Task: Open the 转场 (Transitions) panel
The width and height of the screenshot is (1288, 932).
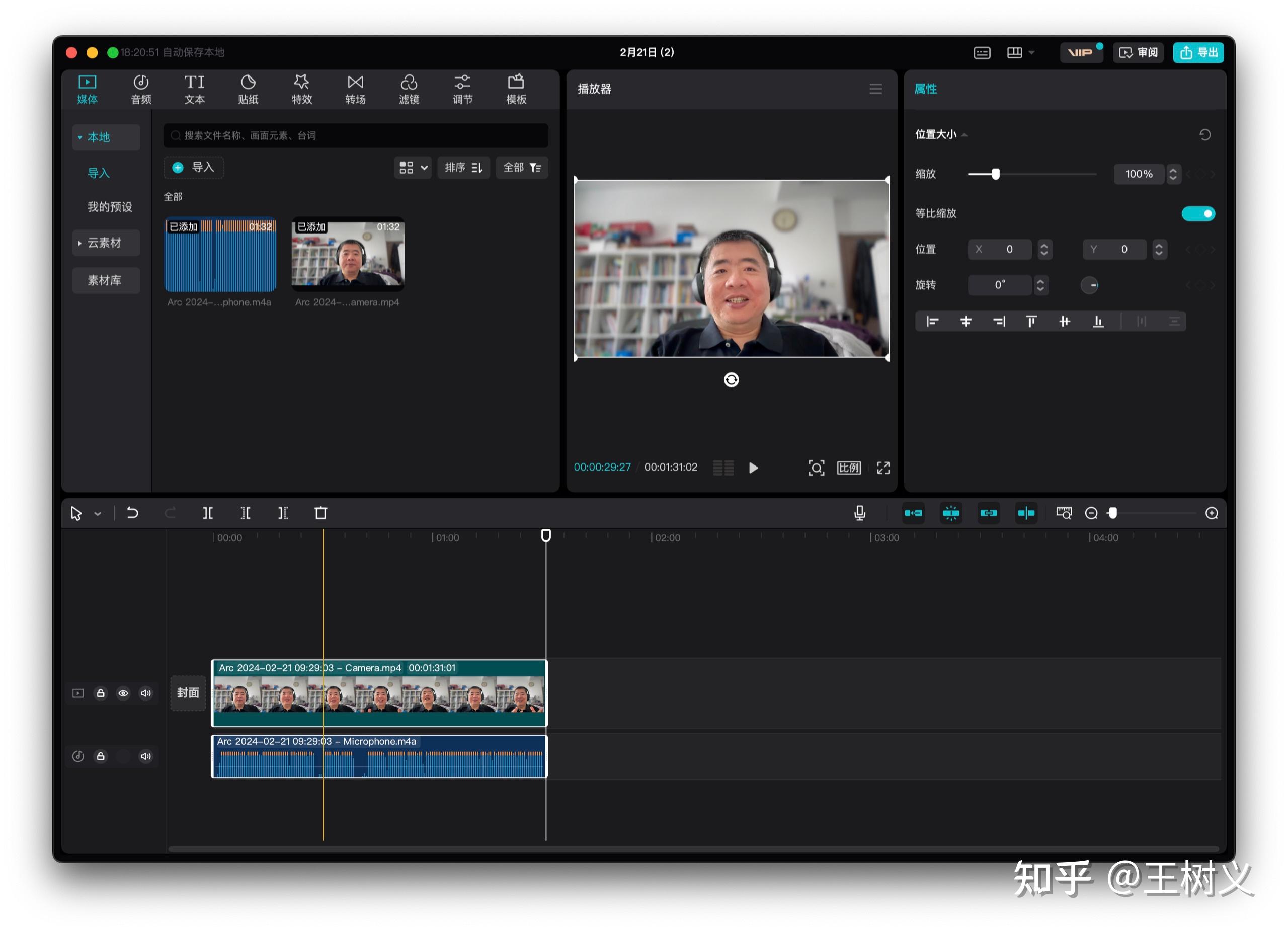Action: (x=355, y=89)
